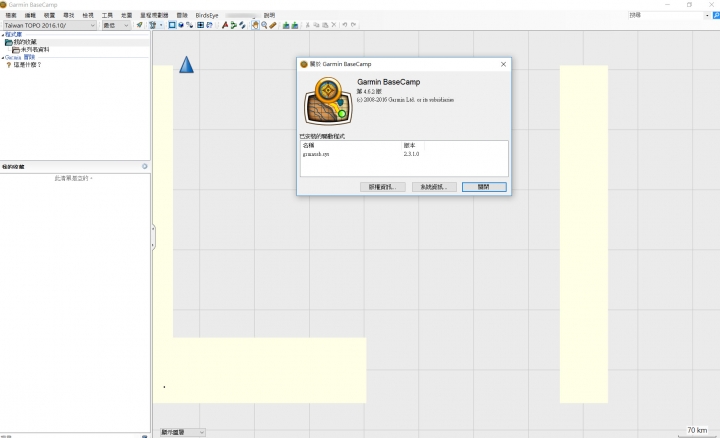Close the About Garmin BaseCamp dialog with X

coord(503,64)
